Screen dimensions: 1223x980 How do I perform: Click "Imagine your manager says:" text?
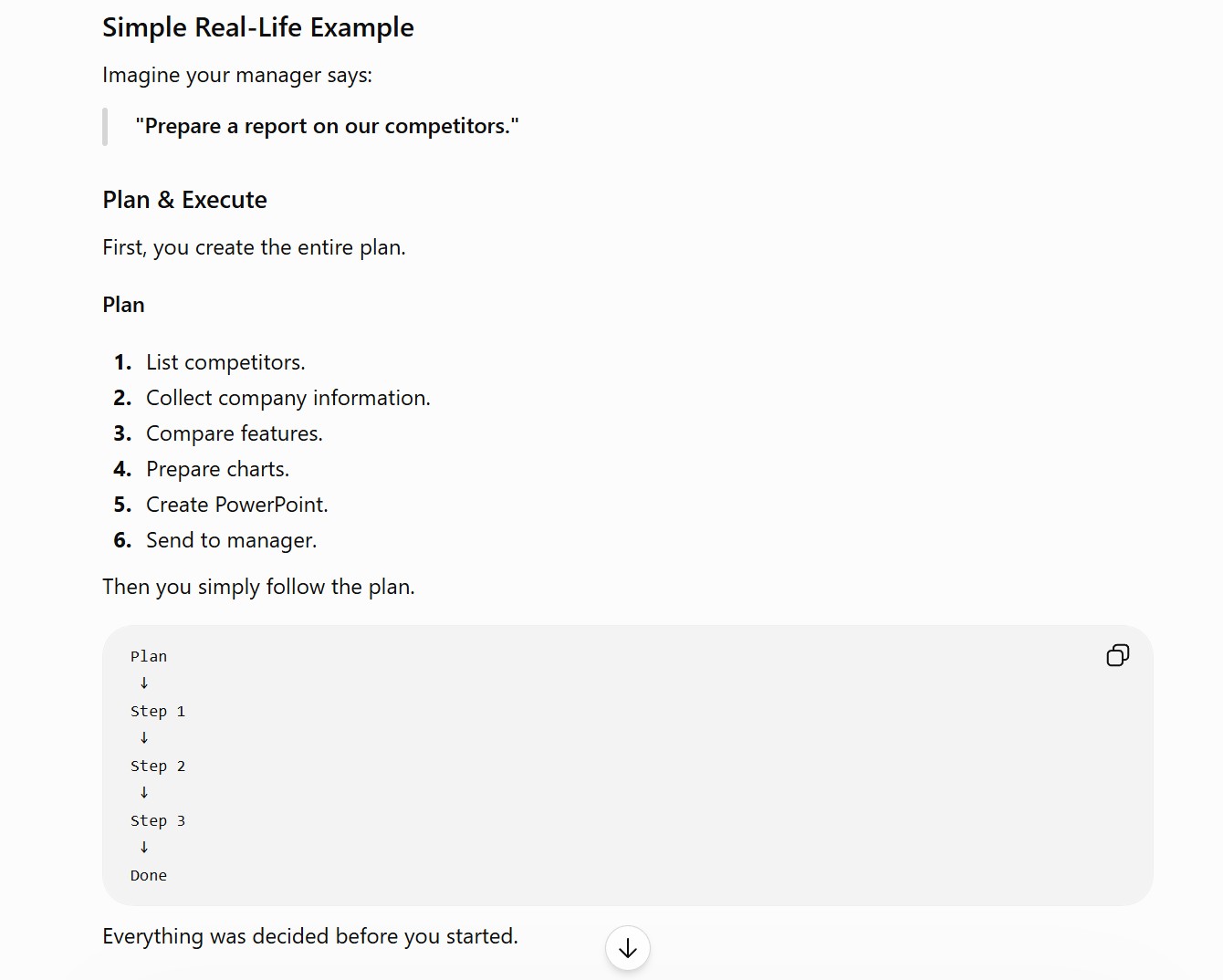(237, 75)
